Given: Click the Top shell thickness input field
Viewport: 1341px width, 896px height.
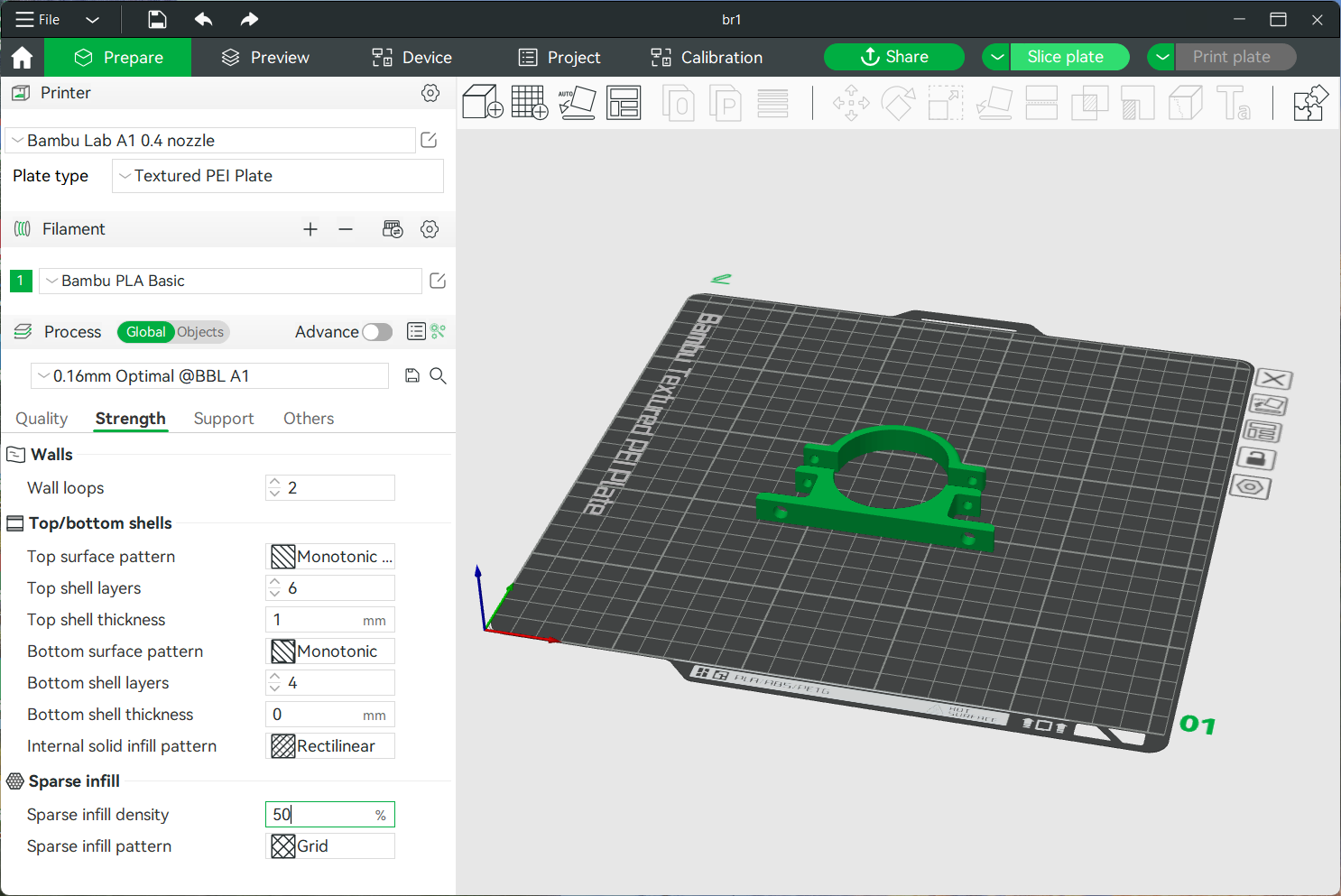Looking at the screenshot, I should (x=331, y=620).
